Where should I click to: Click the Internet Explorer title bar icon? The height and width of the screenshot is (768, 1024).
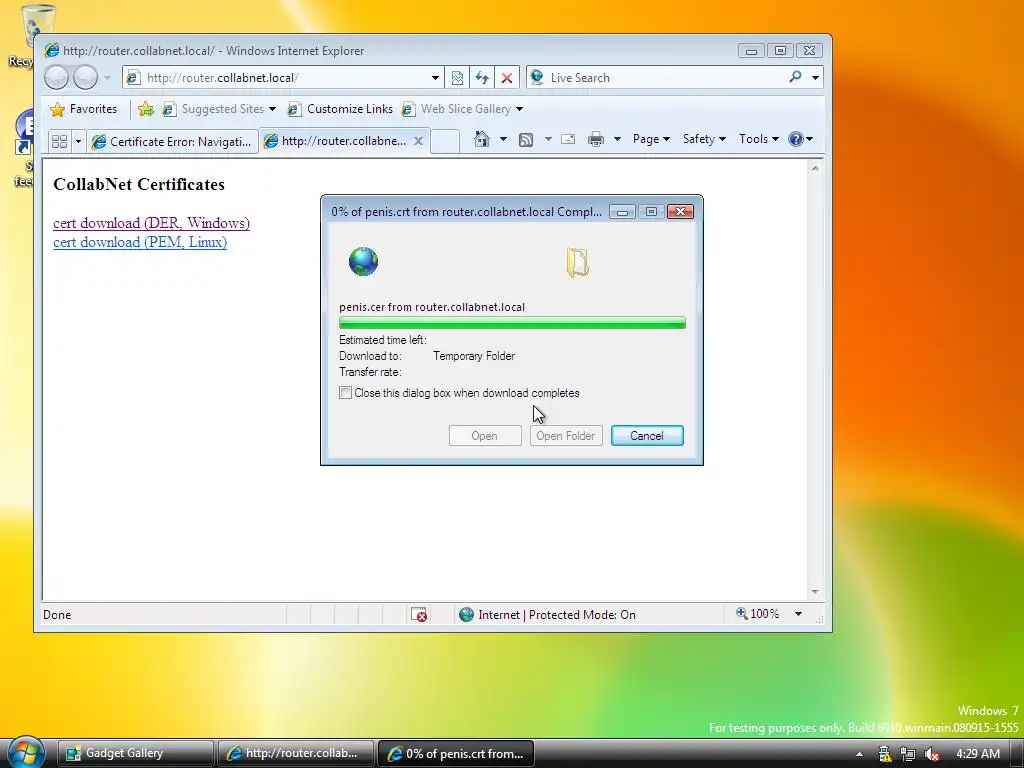pyautogui.click(x=52, y=50)
